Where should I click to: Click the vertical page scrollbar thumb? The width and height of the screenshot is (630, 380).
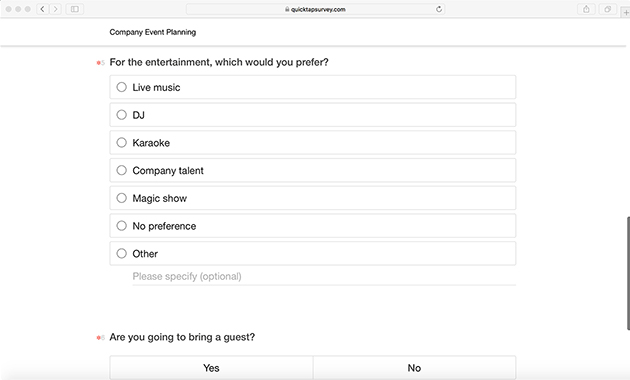click(x=628, y=273)
